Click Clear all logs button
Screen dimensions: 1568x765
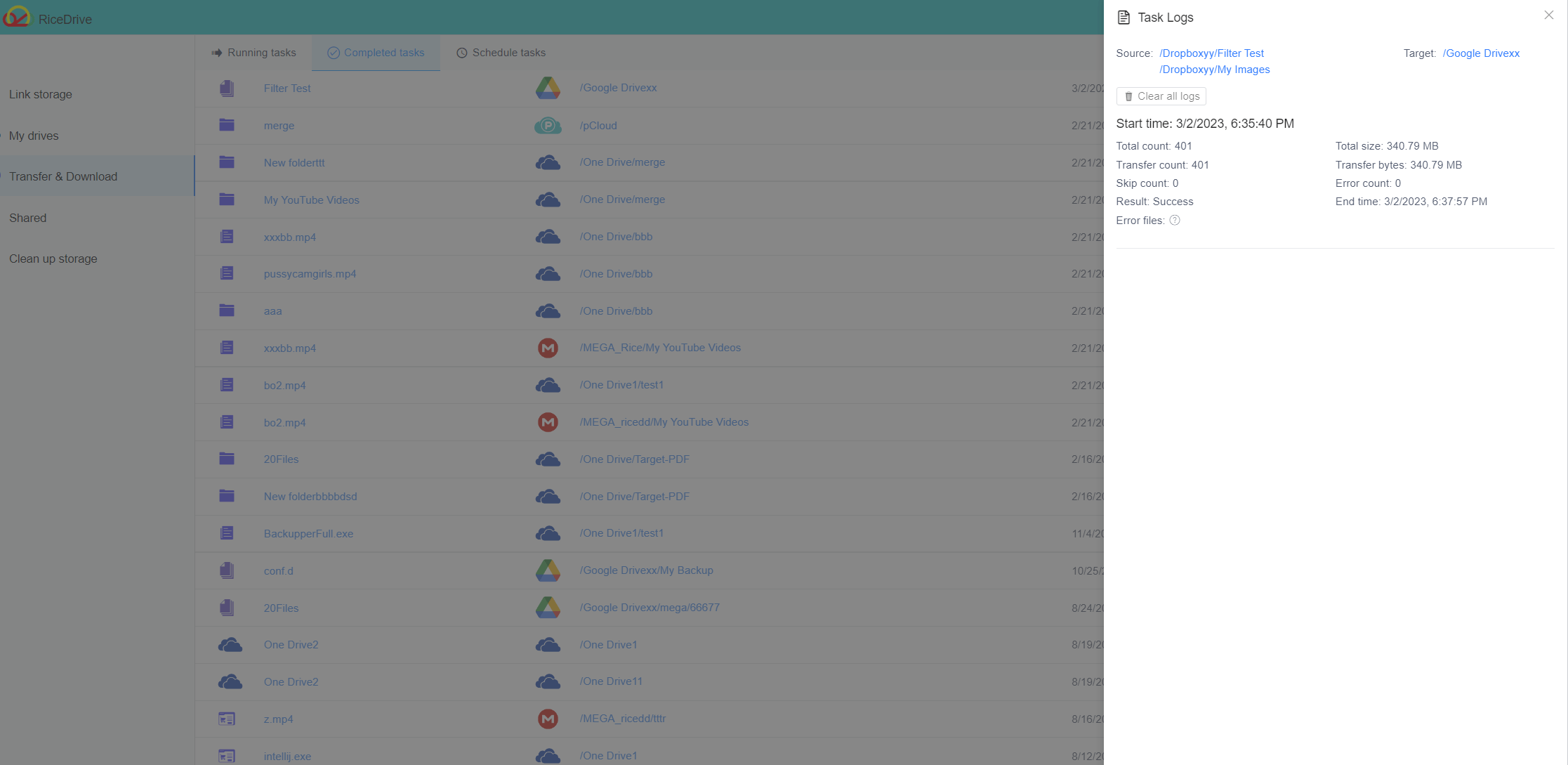pyautogui.click(x=1162, y=96)
